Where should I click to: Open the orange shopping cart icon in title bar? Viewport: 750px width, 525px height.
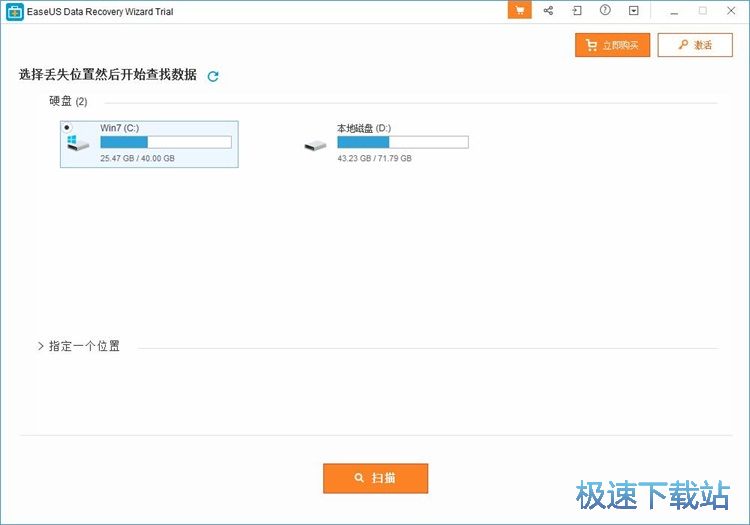(519, 10)
